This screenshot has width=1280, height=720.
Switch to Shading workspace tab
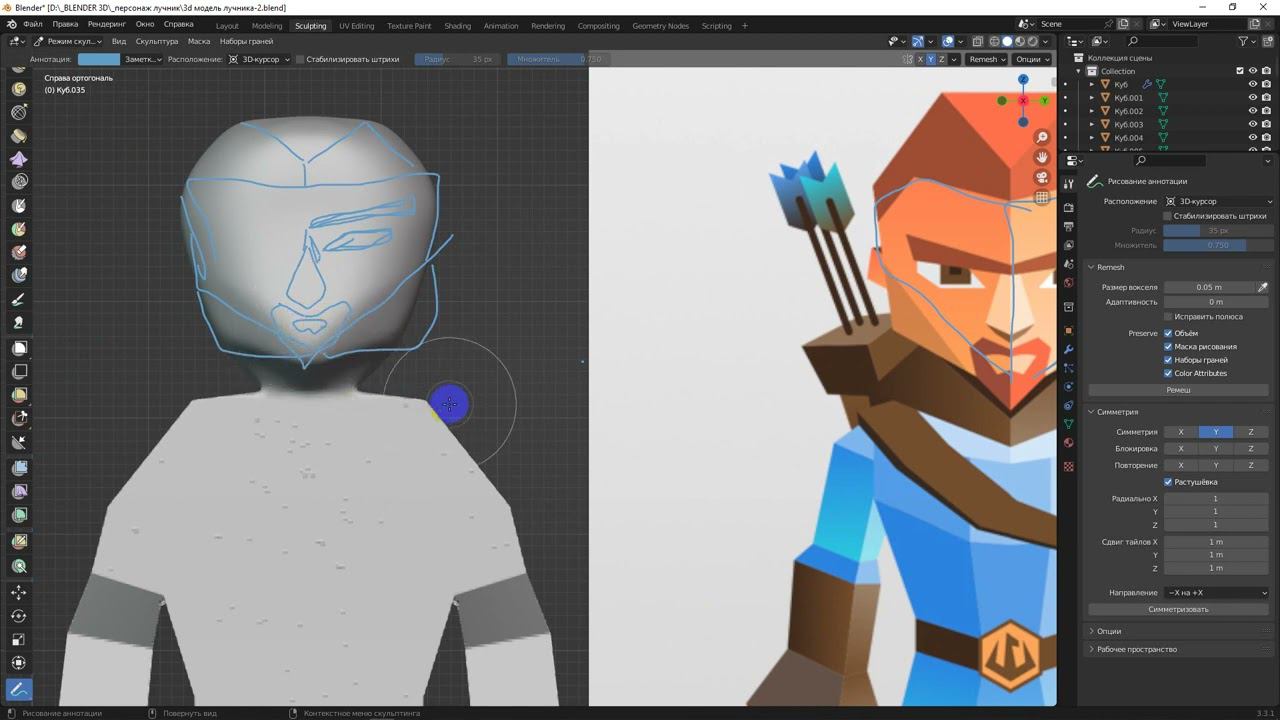coord(457,25)
